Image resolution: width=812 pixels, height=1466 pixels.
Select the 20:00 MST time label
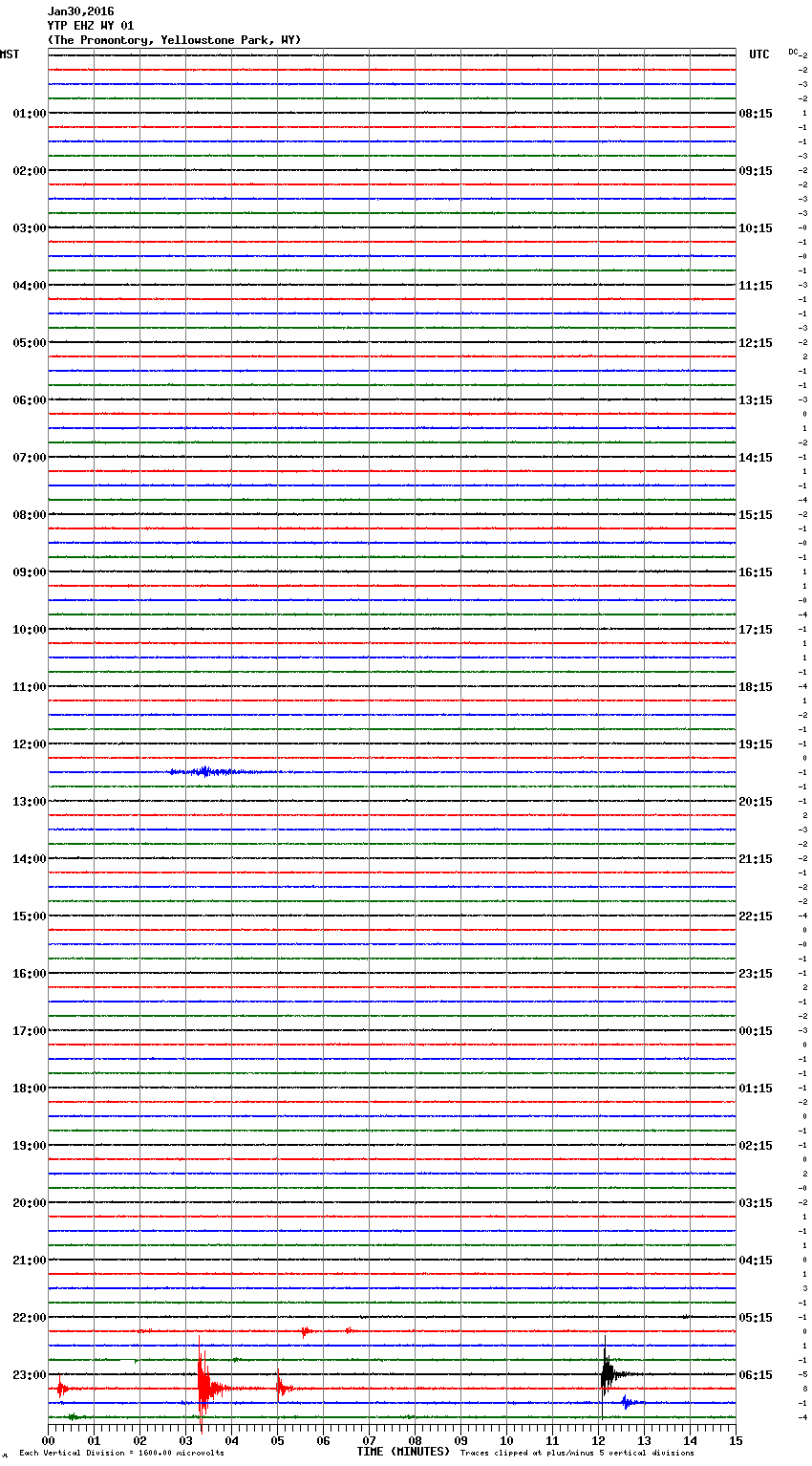(30, 1203)
